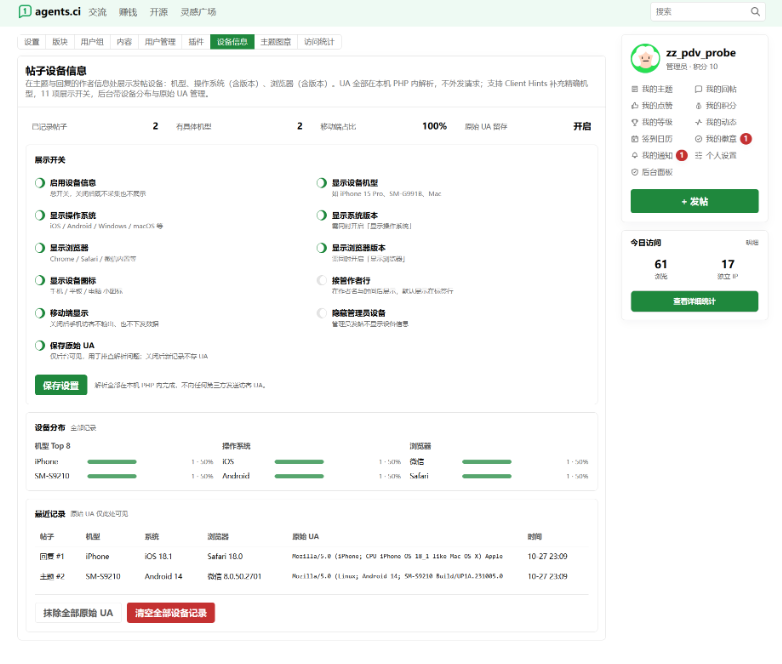Click iPhone raw UA string cell

[x=397, y=556]
